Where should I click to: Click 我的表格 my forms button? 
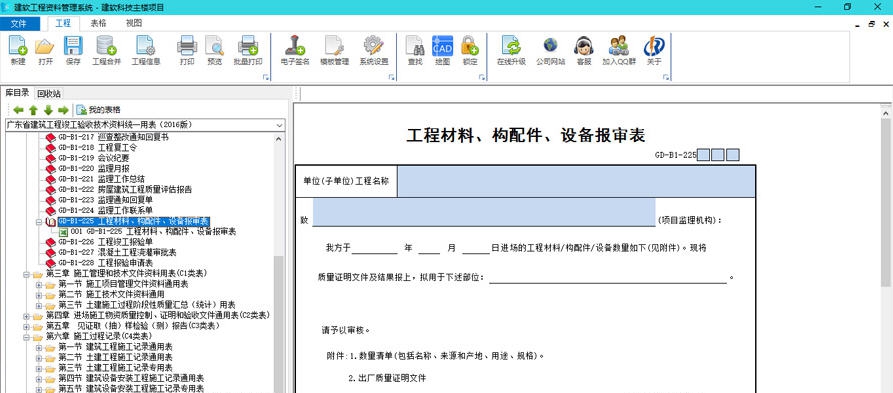click(x=99, y=110)
